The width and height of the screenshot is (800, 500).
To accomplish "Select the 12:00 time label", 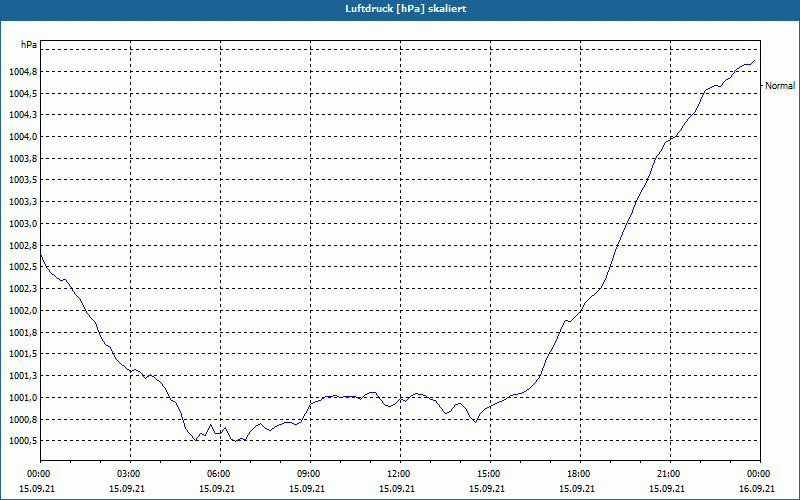I will 397,474.
